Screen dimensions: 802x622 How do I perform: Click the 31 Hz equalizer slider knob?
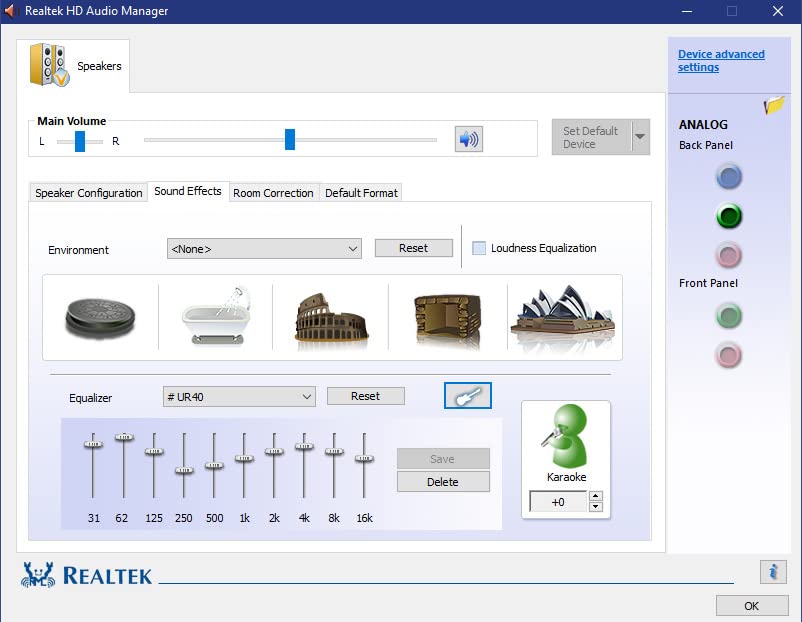(93, 445)
